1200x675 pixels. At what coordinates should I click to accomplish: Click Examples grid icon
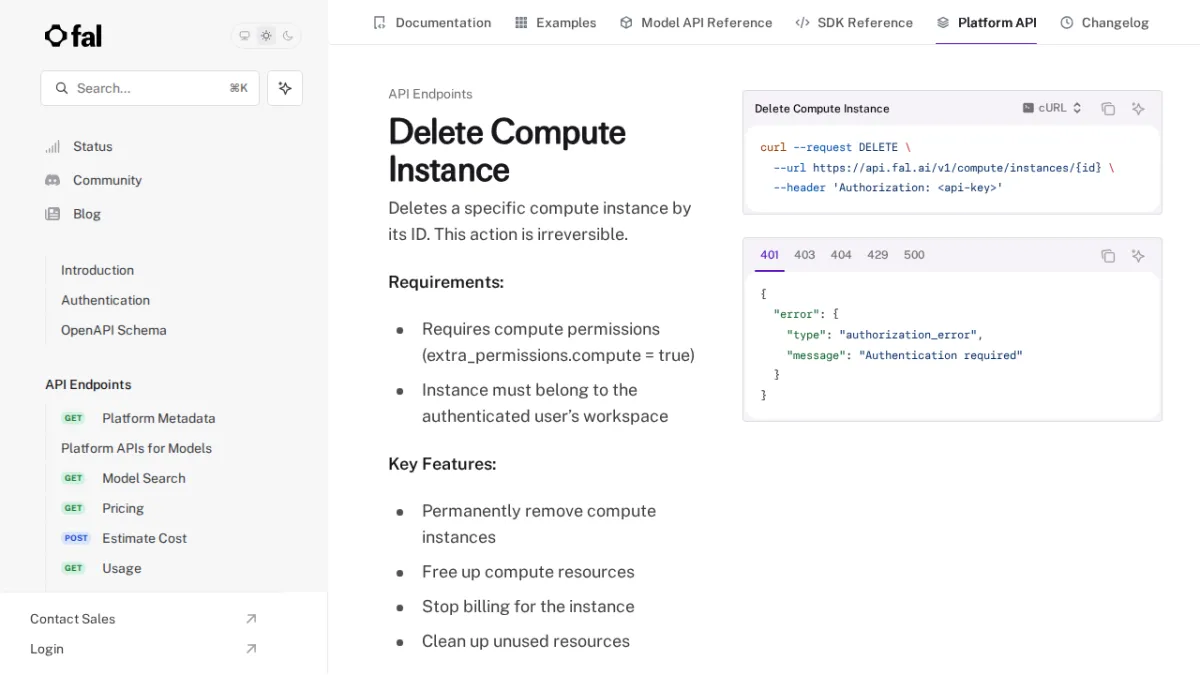click(x=521, y=22)
